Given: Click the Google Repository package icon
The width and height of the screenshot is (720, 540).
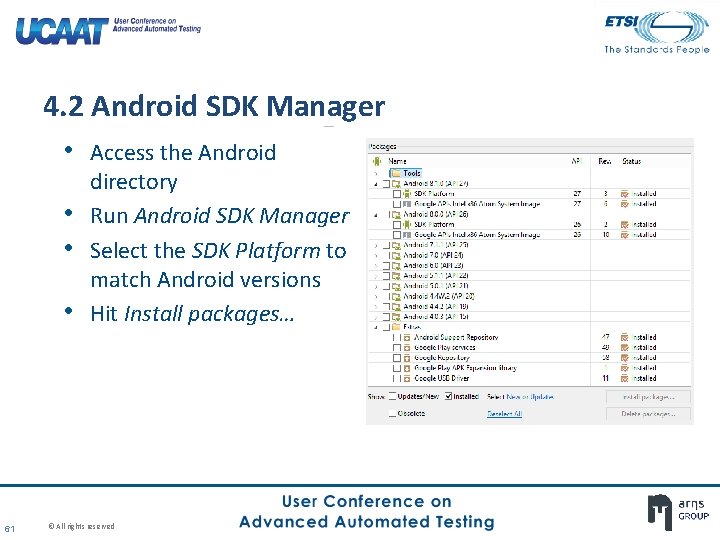Looking at the screenshot, I should pyautogui.click(x=407, y=358).
